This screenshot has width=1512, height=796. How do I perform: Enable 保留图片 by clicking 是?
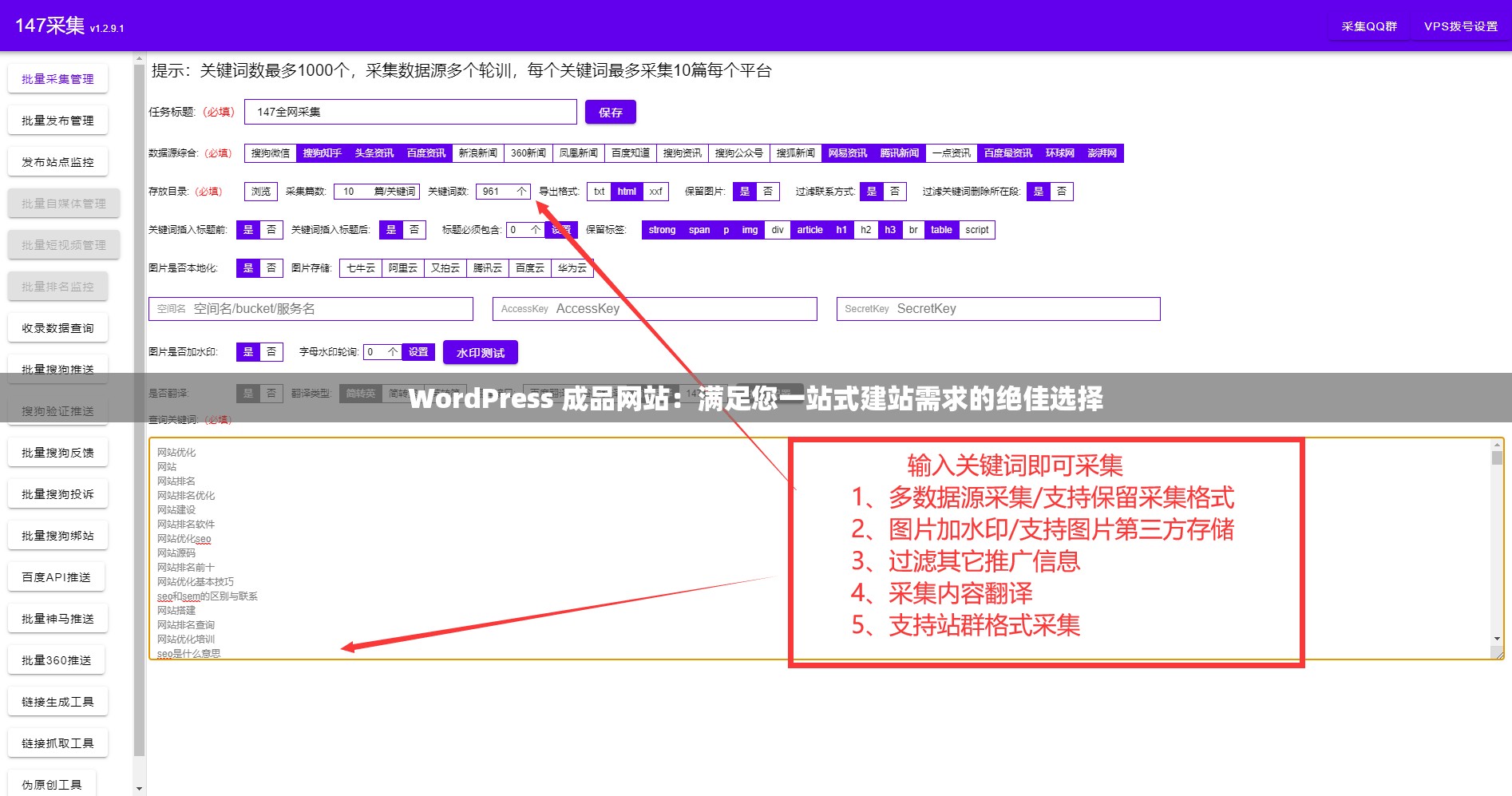click(744, 192)
